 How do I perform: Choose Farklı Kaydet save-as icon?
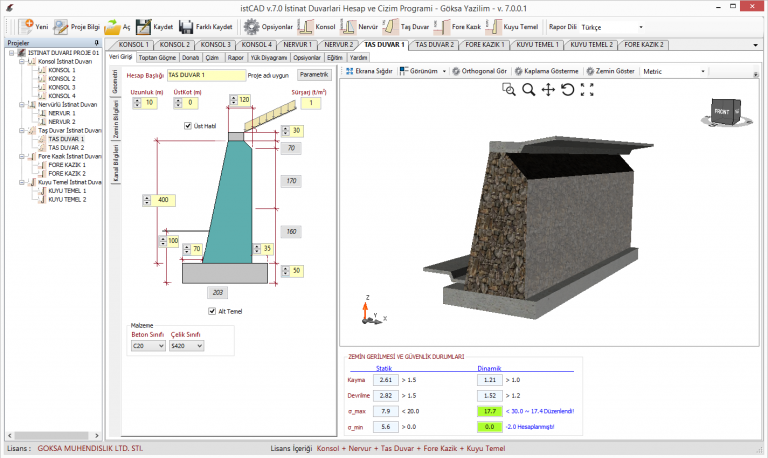(x=206, y=27)
